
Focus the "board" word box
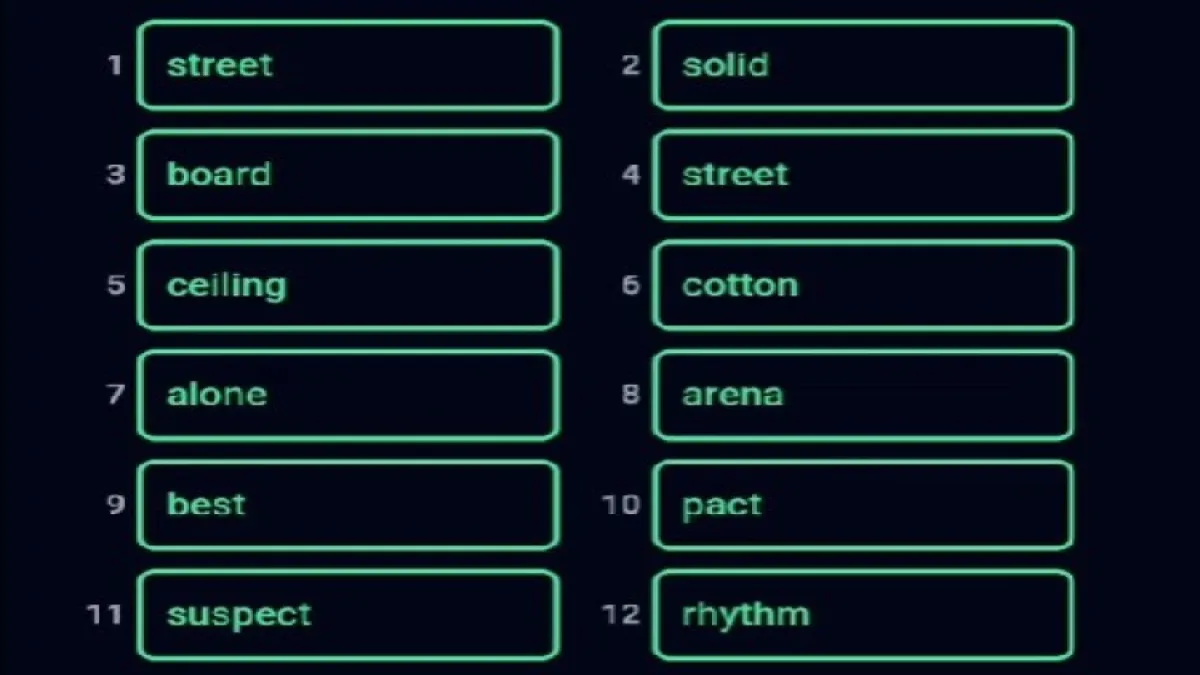pyautogui.click(x=347, y=175)
